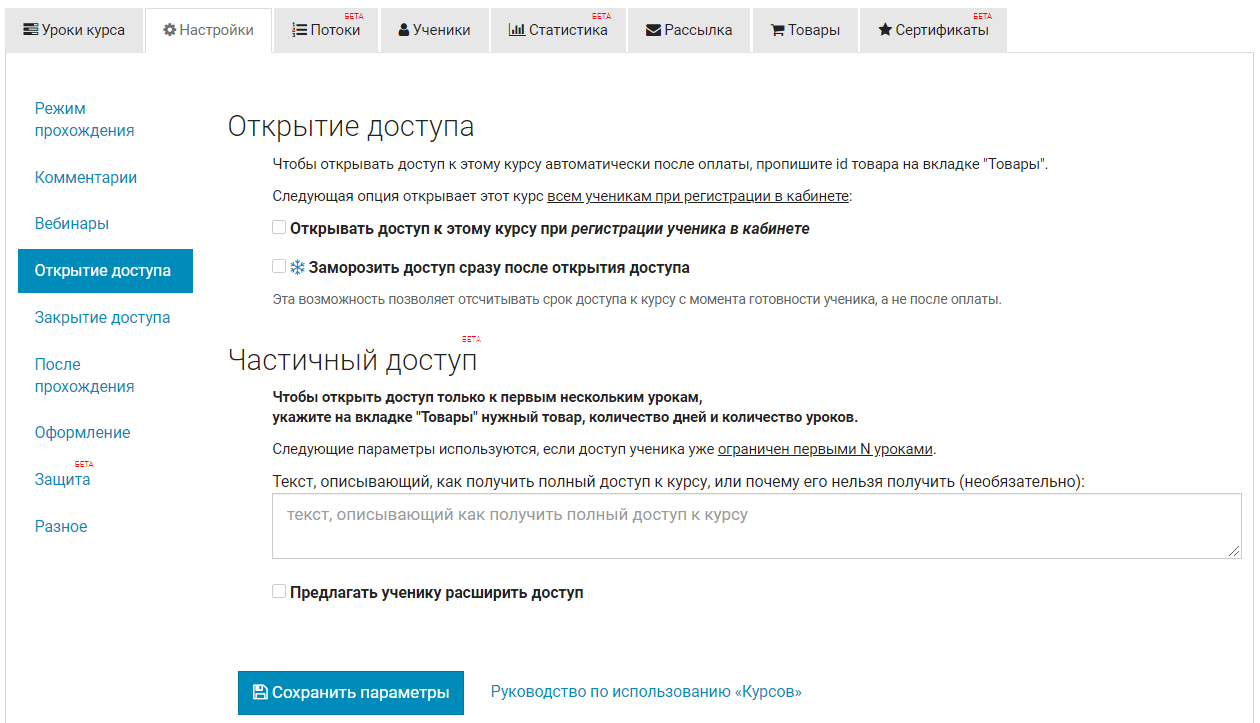Image resolution: width=1260 pixels, height=723 pixels.
Task: Click the gear icon on Настройки tab
Action: click(169, 30)
